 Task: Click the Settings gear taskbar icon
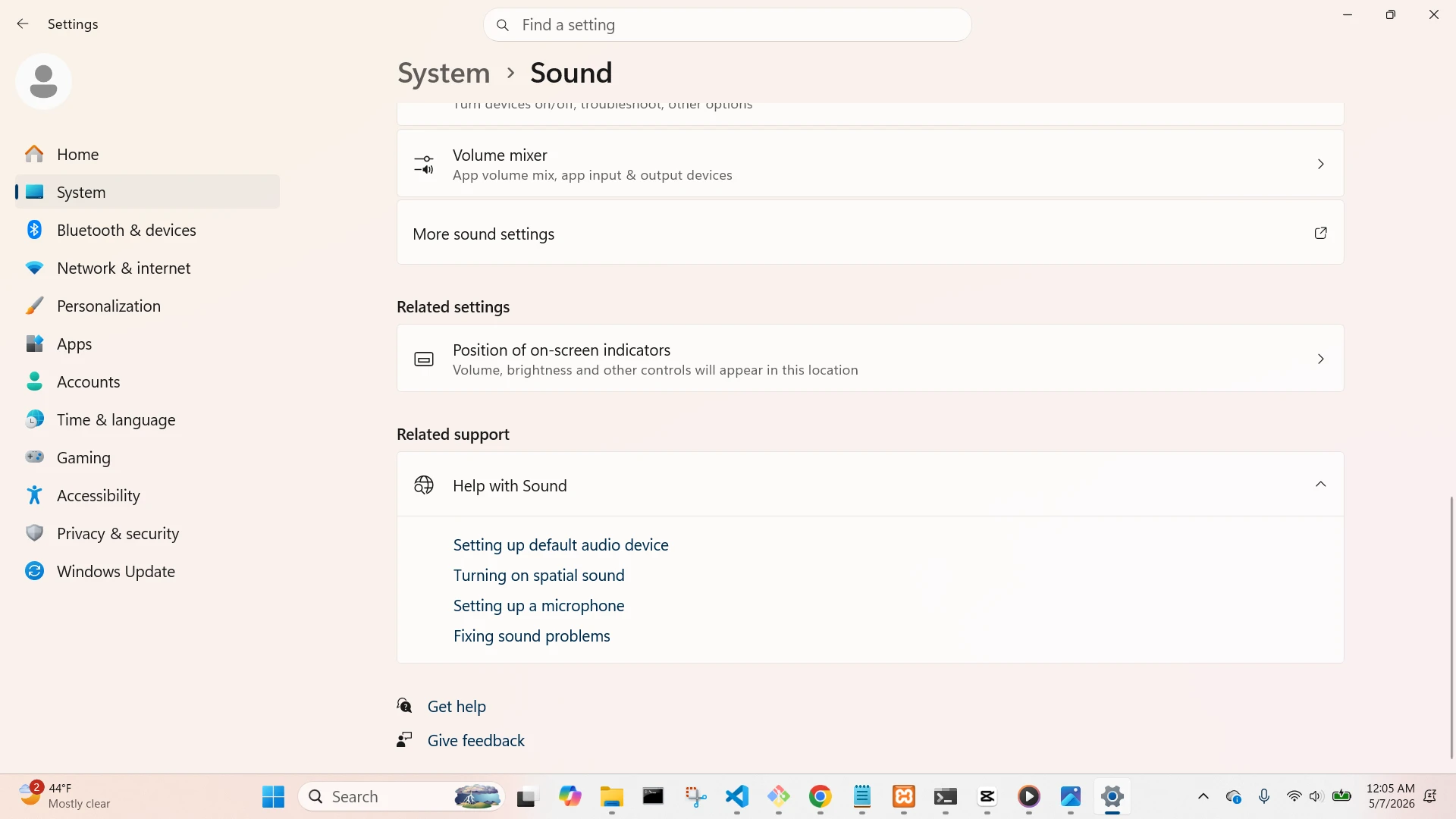click(x=1112, y=796)
